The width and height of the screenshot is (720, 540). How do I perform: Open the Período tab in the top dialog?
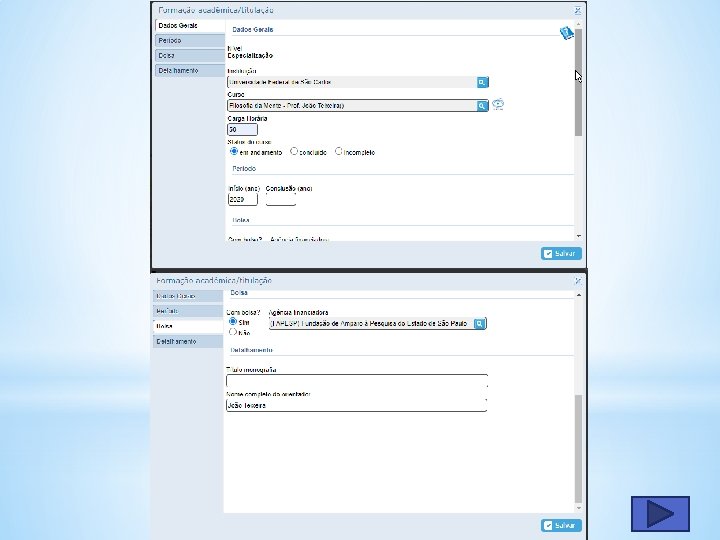190,41
